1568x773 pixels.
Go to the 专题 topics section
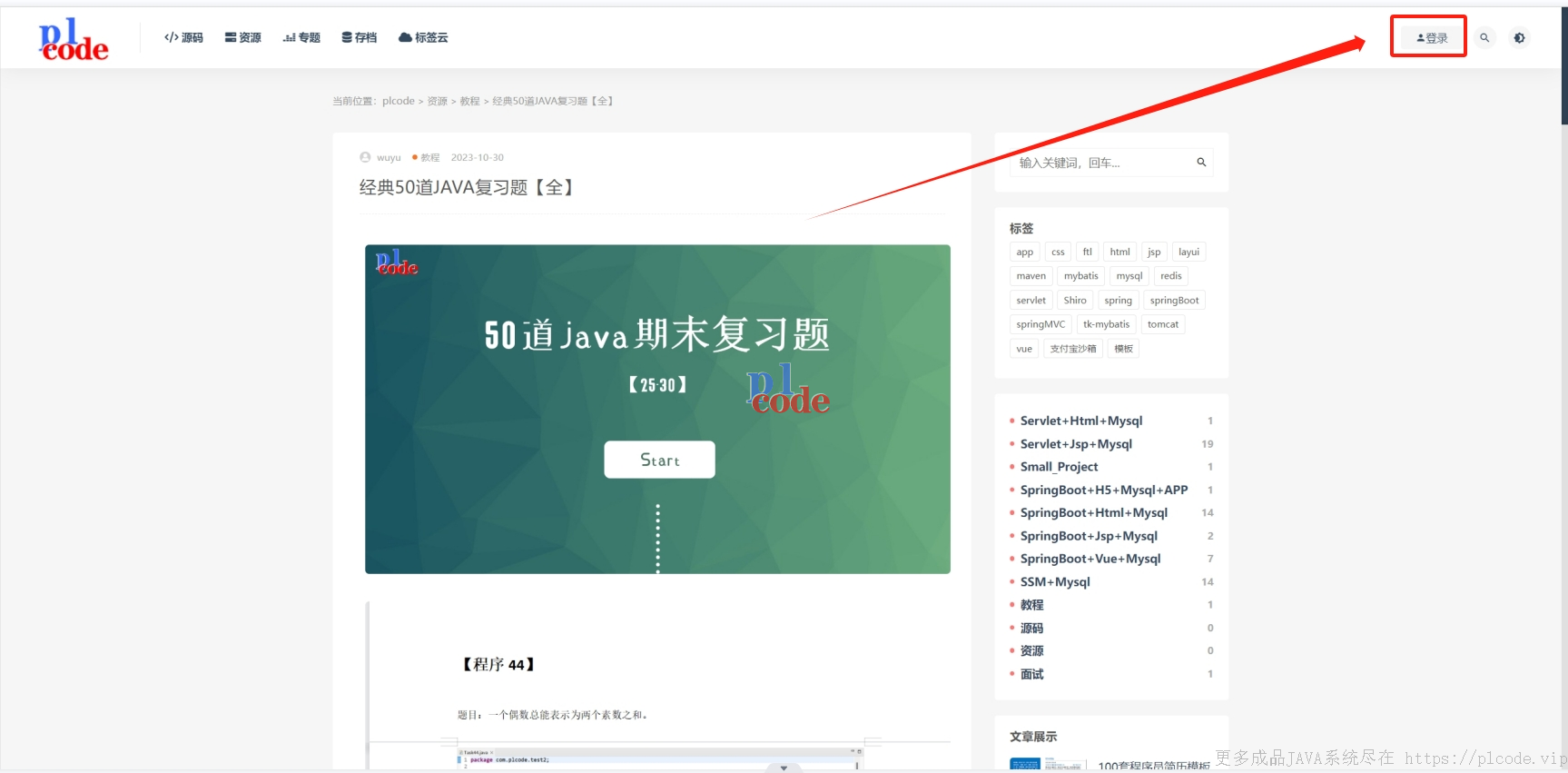[x=301, y=37]
